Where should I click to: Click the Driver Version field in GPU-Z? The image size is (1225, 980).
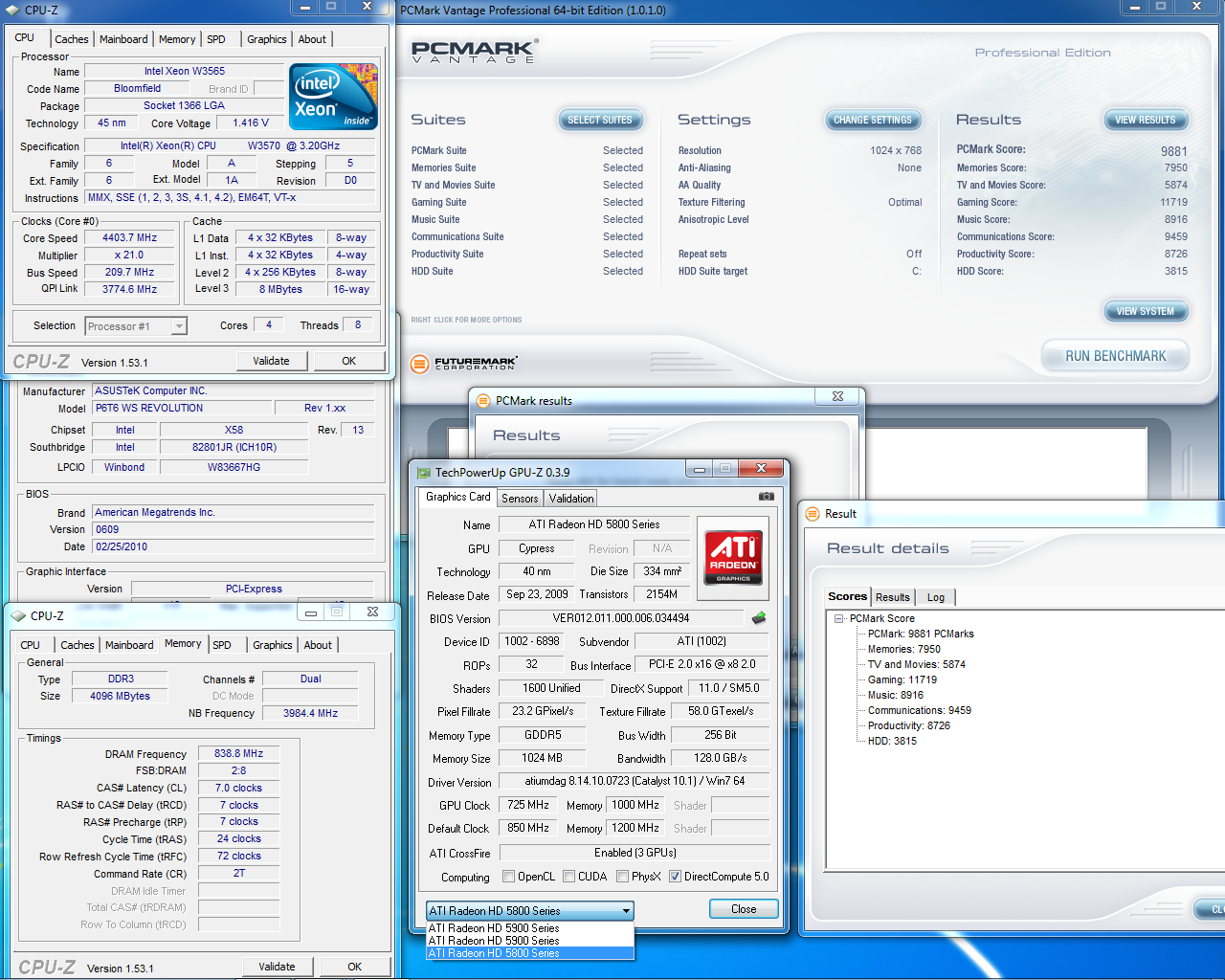(635, 781)
